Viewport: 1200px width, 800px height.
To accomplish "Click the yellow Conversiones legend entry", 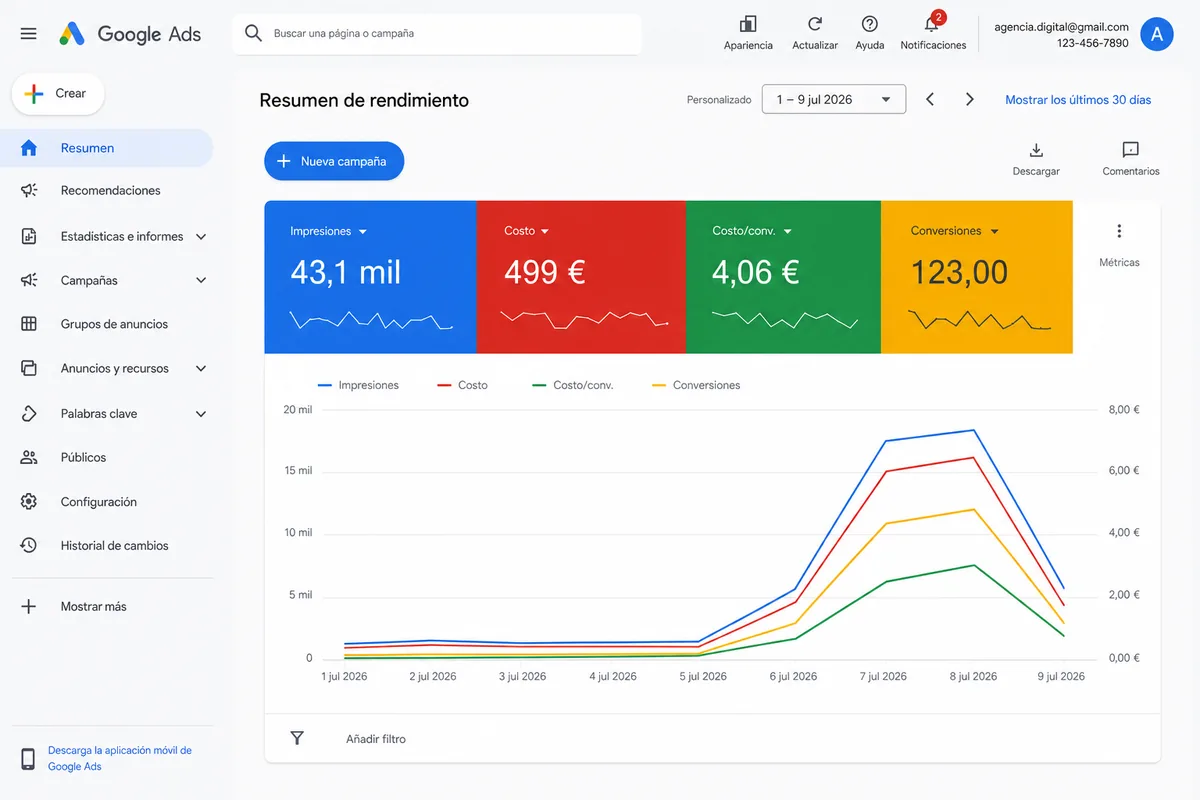I will click(696, 385).
